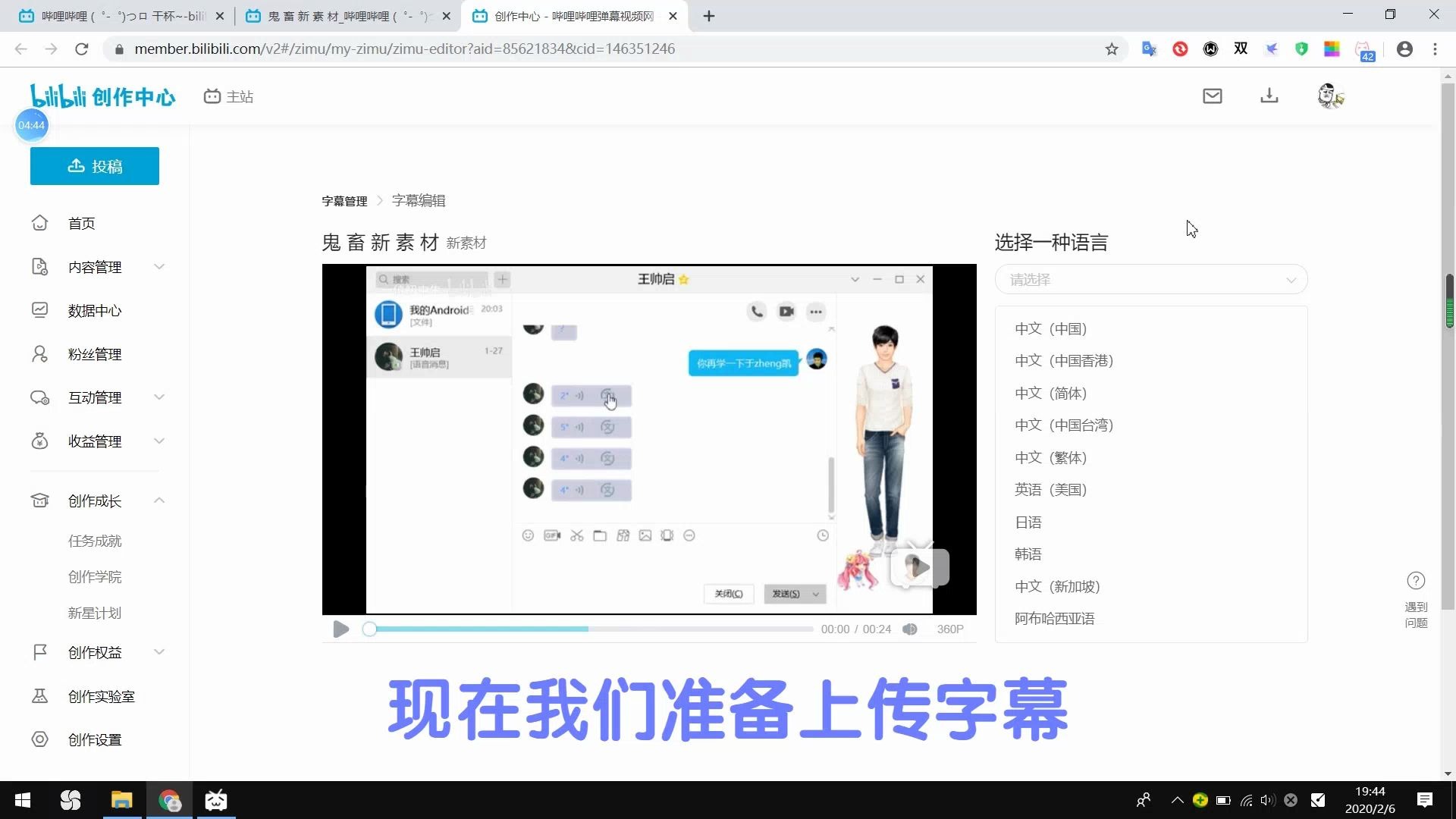This screenshot has width=1456, height=819.
Task: Click the 遇到问题 help question icon
Action: pyautogui.click(x=1415, y=582)
